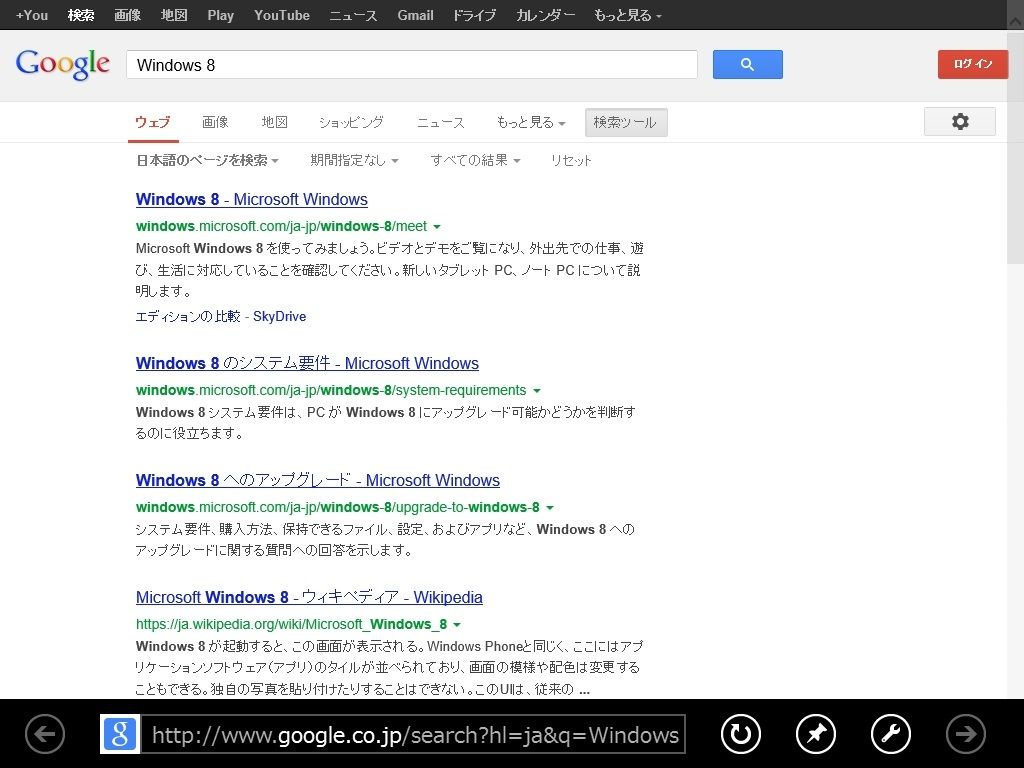Switch to the ニュース search tab
1024x768 pixels.
(x=441, y=122)
